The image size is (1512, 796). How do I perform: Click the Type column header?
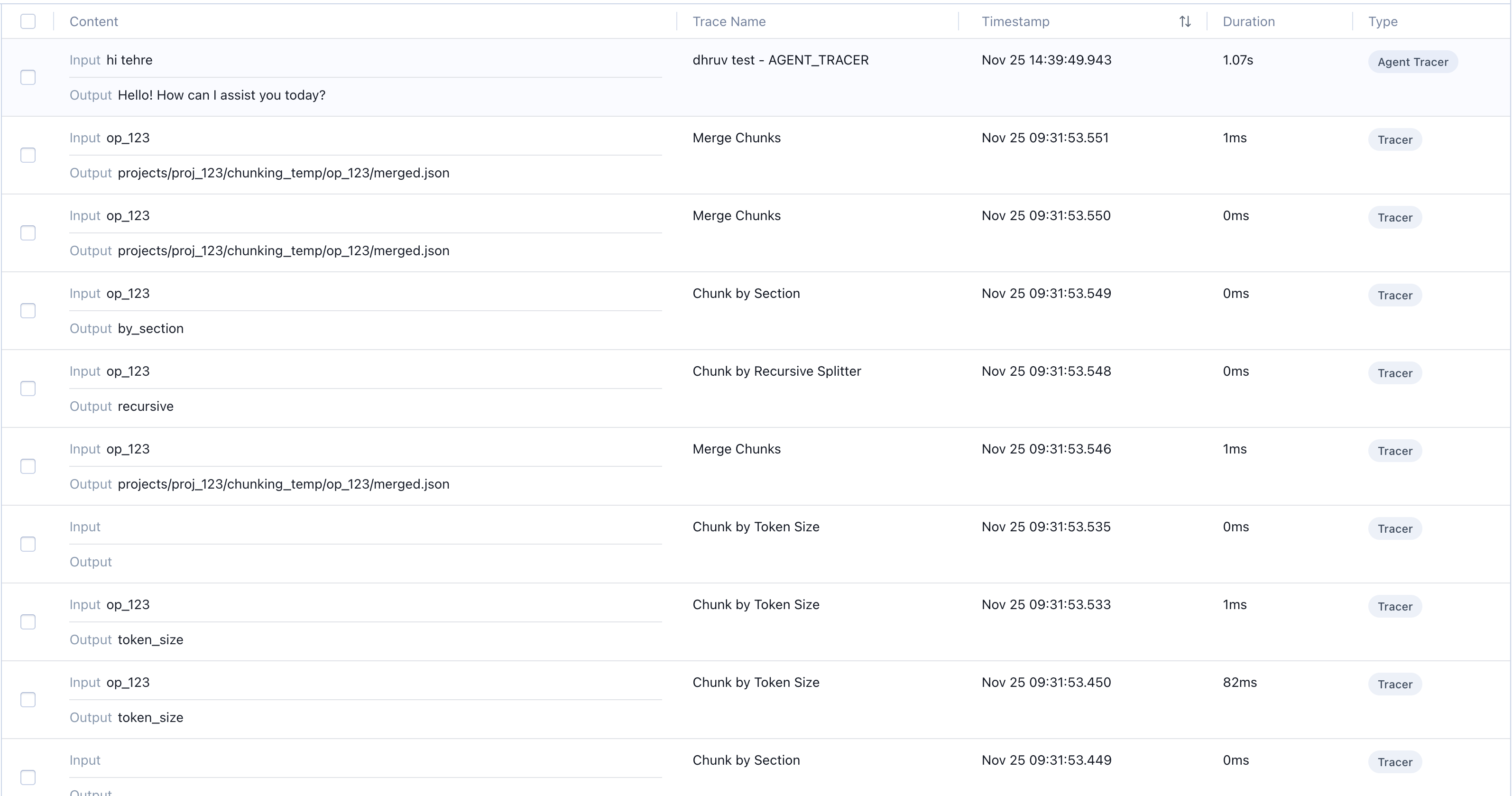click(x=1382, y=22)
